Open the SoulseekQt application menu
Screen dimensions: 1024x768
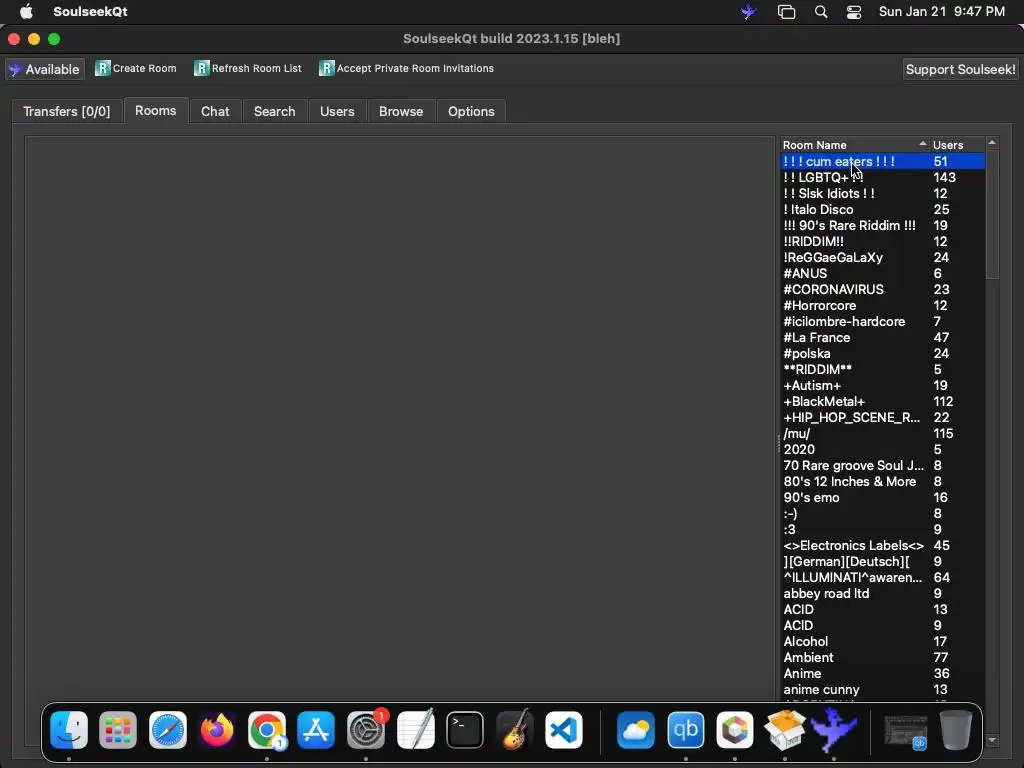click(x=90, y=12)
